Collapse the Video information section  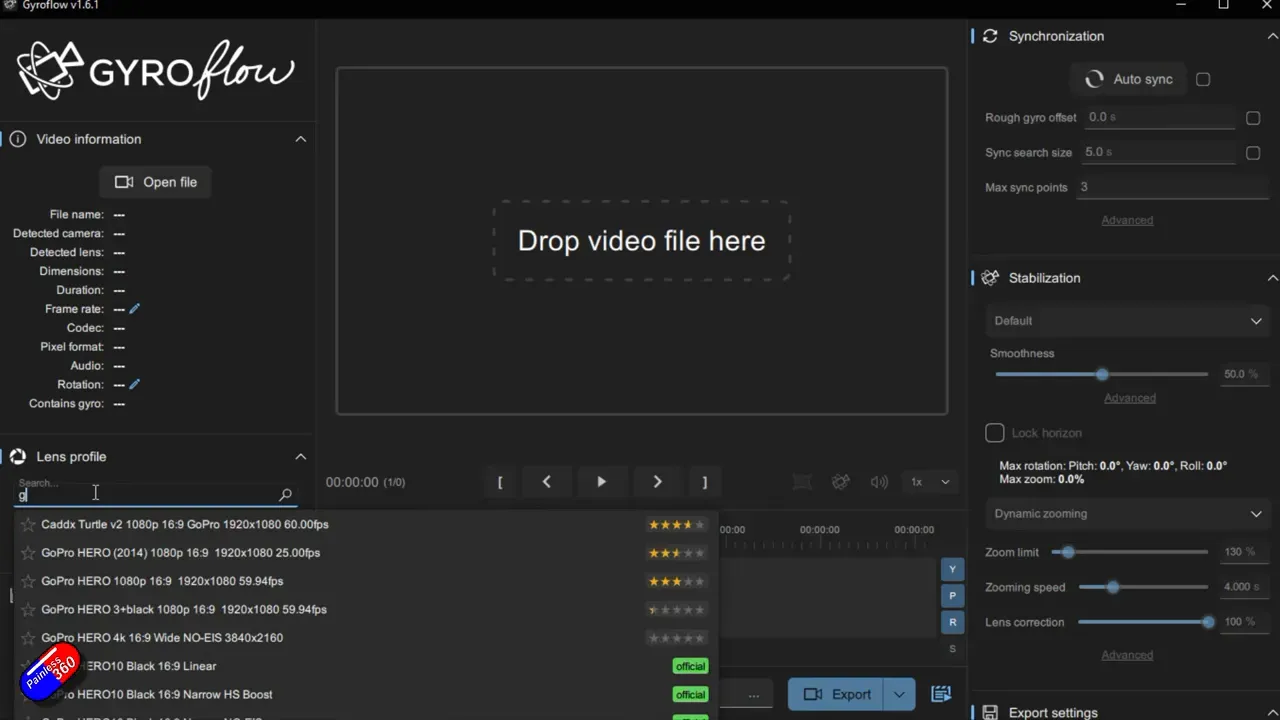(300, 139)
